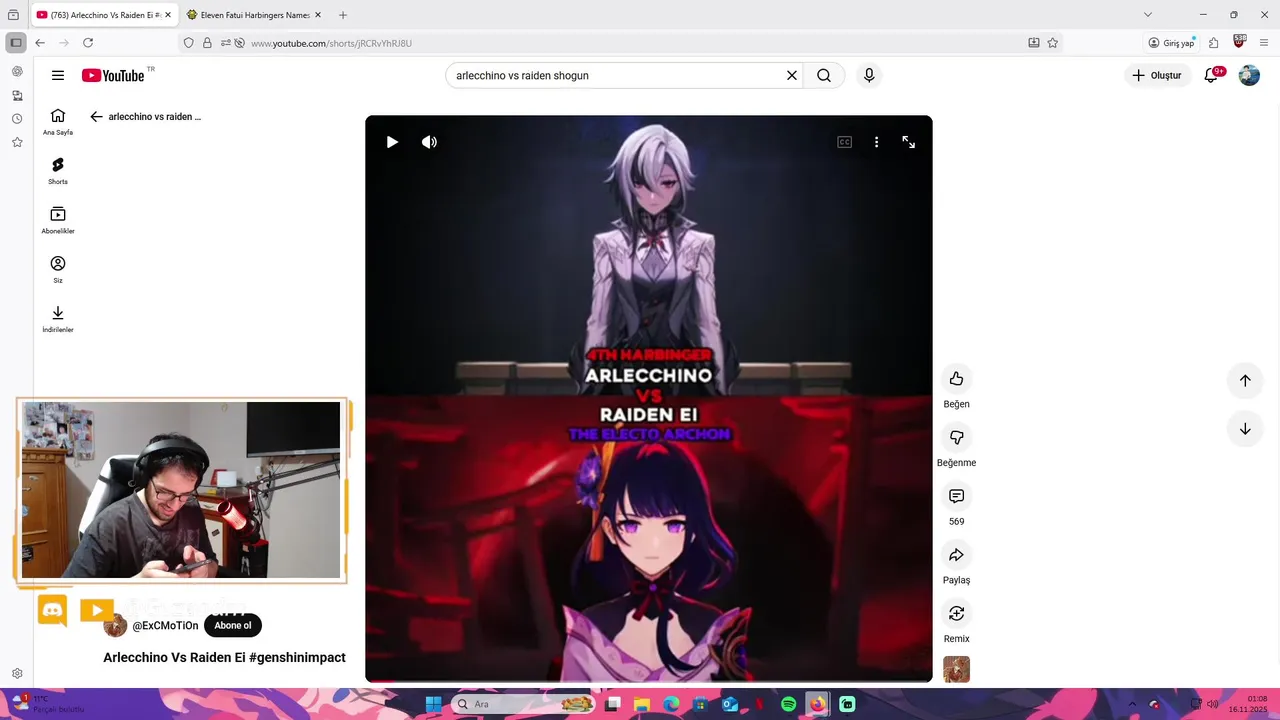Close the Eleven Fatui Harbingers tab
Screen dimensions: 1280x720
(318, 15)
